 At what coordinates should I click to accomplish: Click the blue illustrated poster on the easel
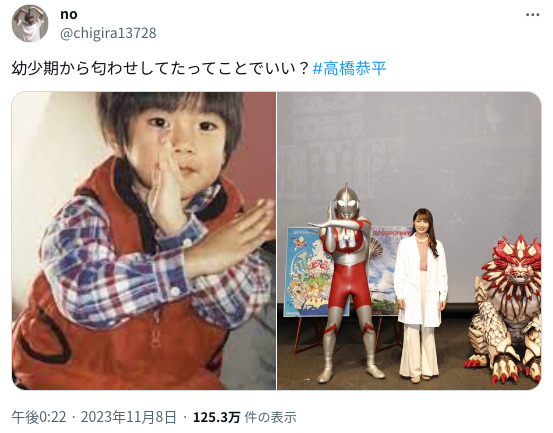click(x=308, y=272)
